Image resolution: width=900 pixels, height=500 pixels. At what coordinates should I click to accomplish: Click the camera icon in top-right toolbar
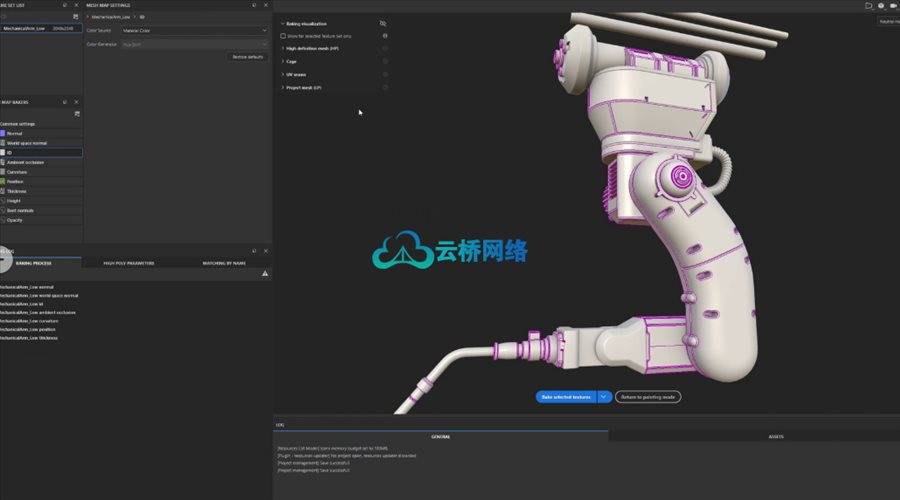[x=894, y=5]
